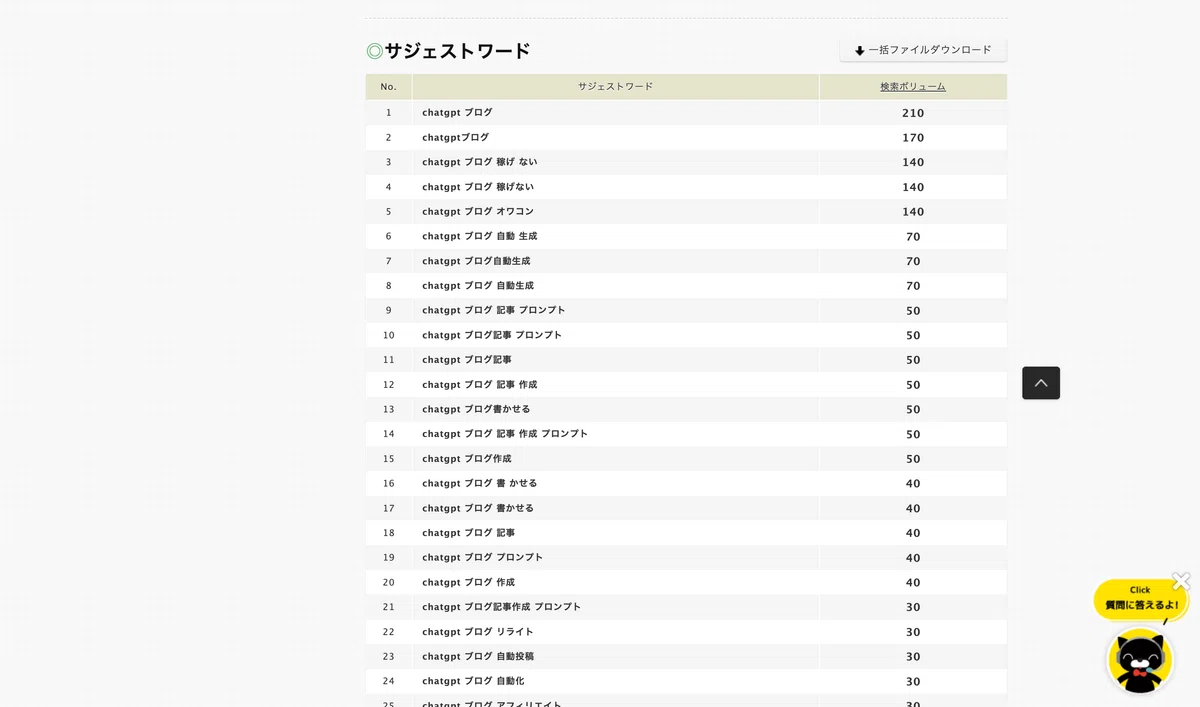Select "chatgpt ブログ 自動生成" keyword in row 8

point(478,285)
